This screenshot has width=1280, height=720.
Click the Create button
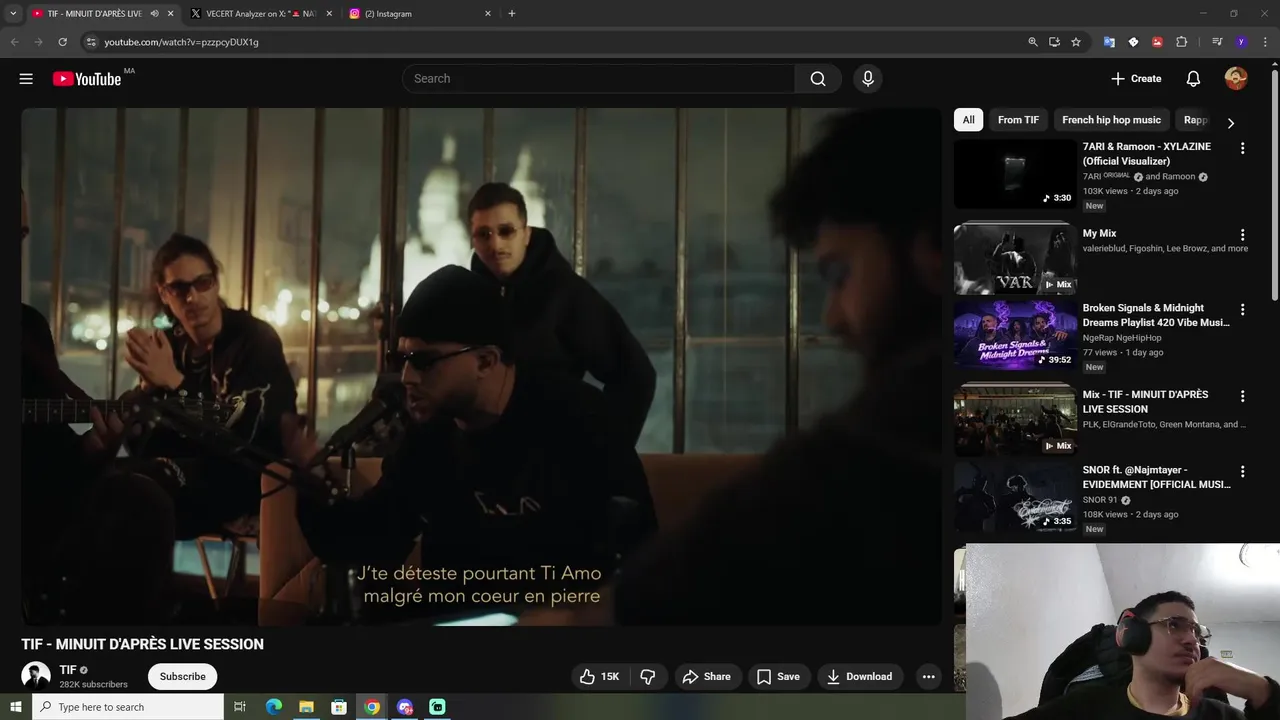click(x=1136, y=79)
